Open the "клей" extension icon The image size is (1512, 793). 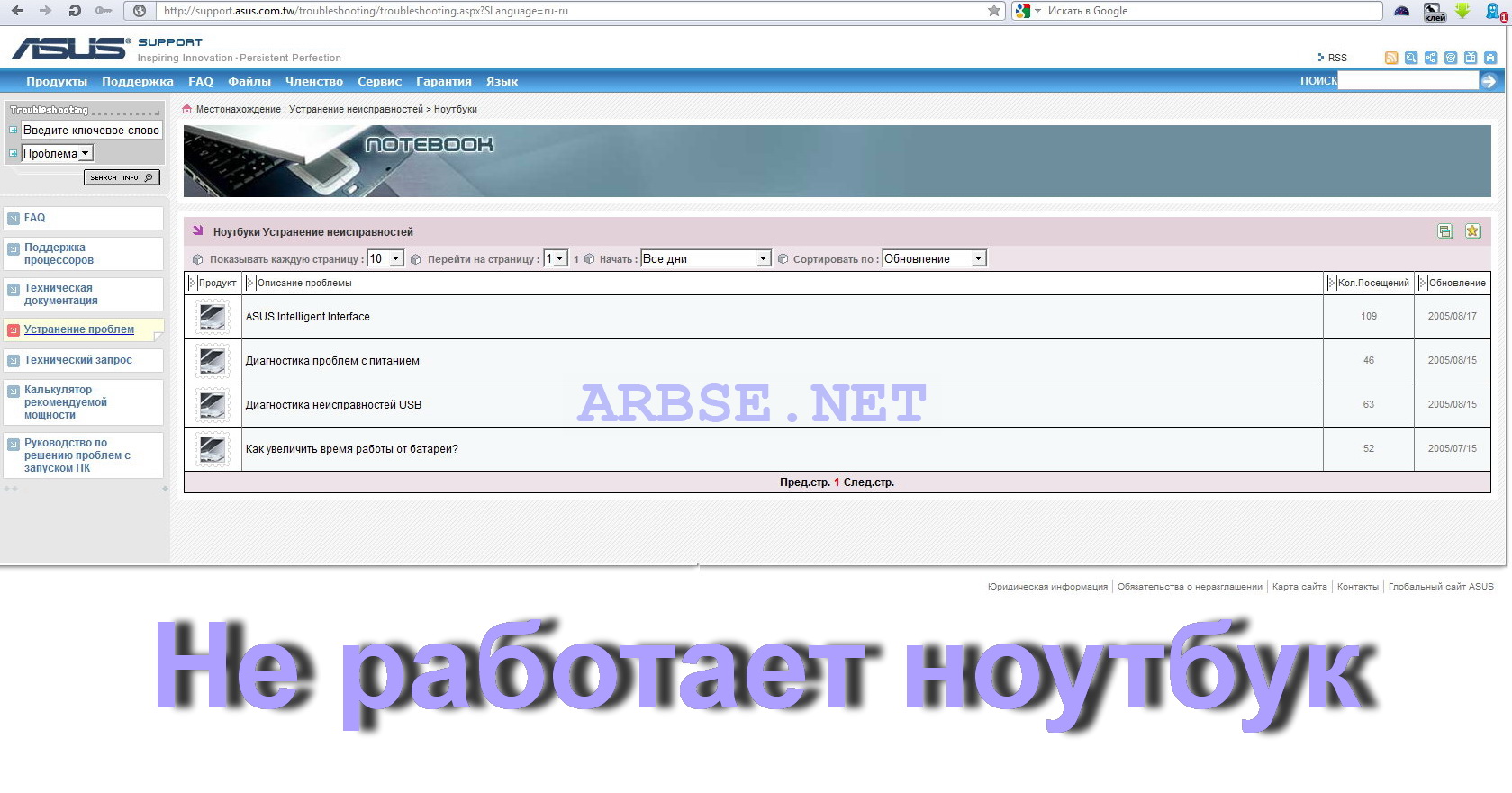coord(1435,12)
